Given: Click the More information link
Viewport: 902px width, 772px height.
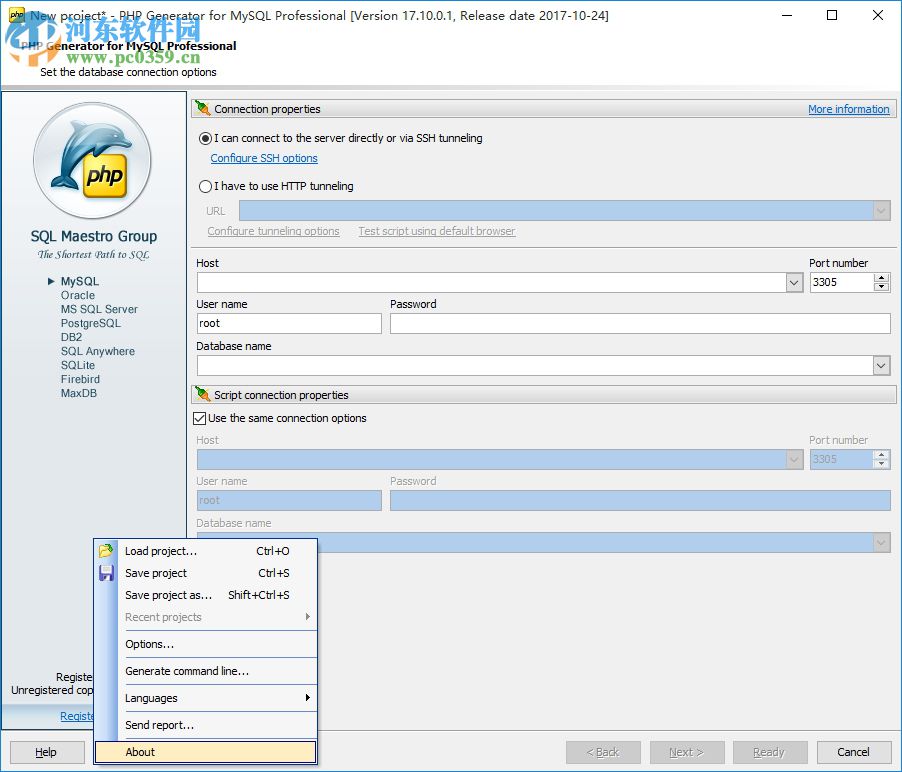Looking at the screenshot, I should click(848, 109).
